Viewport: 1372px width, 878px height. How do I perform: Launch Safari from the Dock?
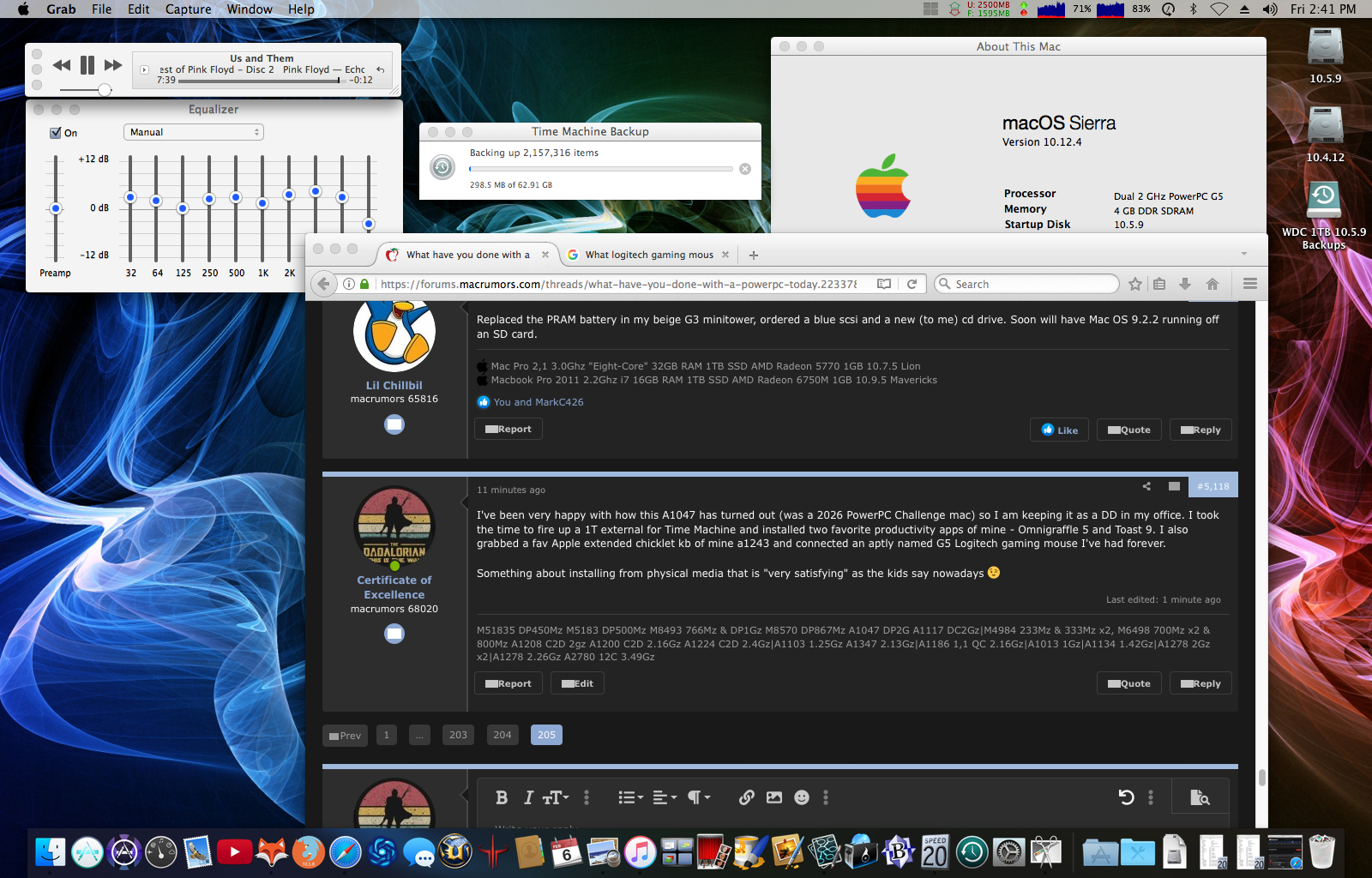pyautogui.click(x=346, y=852)
